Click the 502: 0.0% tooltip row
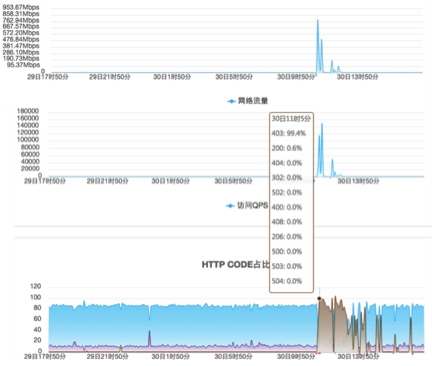 click(x=287, y=192)
